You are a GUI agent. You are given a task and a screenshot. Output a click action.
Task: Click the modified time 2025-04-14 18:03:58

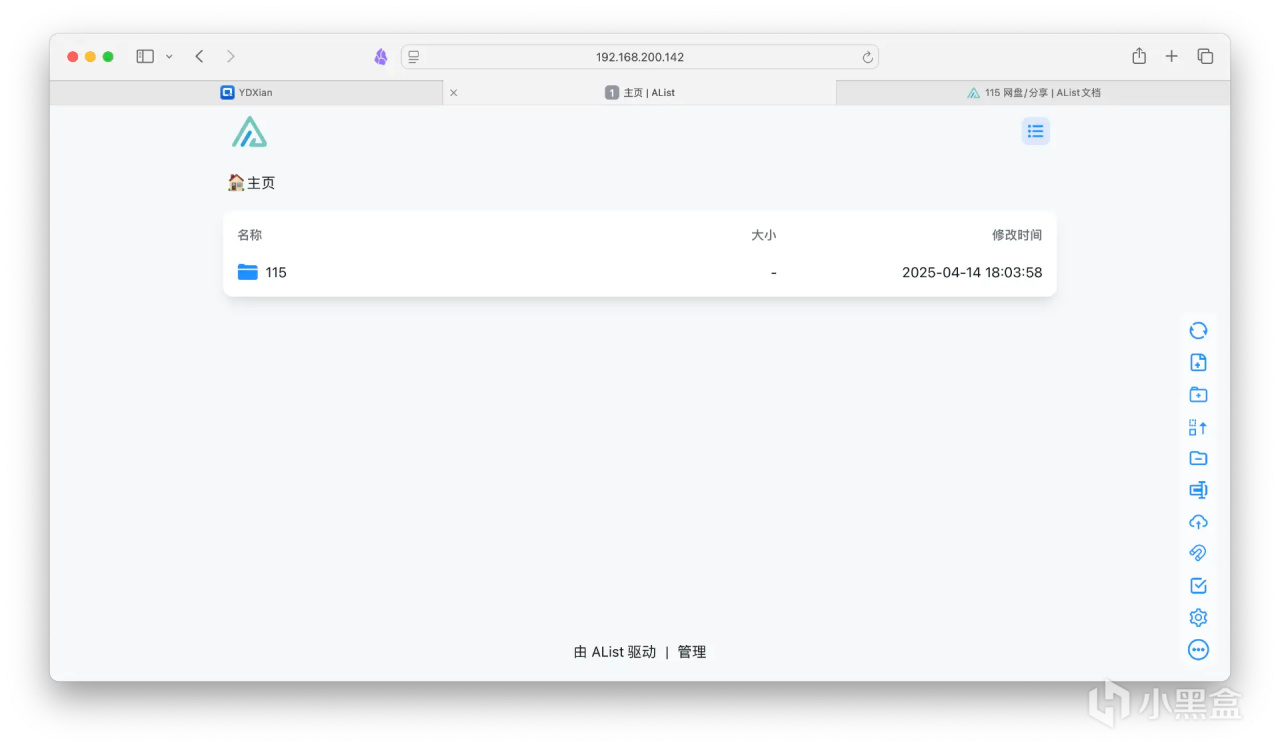972,272
